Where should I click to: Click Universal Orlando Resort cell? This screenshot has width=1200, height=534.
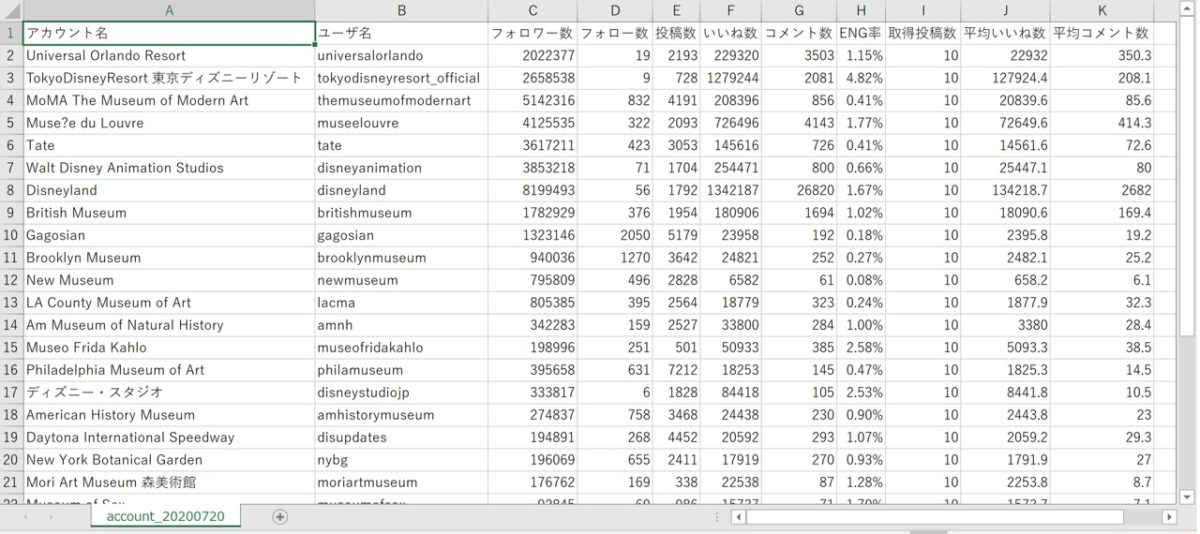[168, 56]
